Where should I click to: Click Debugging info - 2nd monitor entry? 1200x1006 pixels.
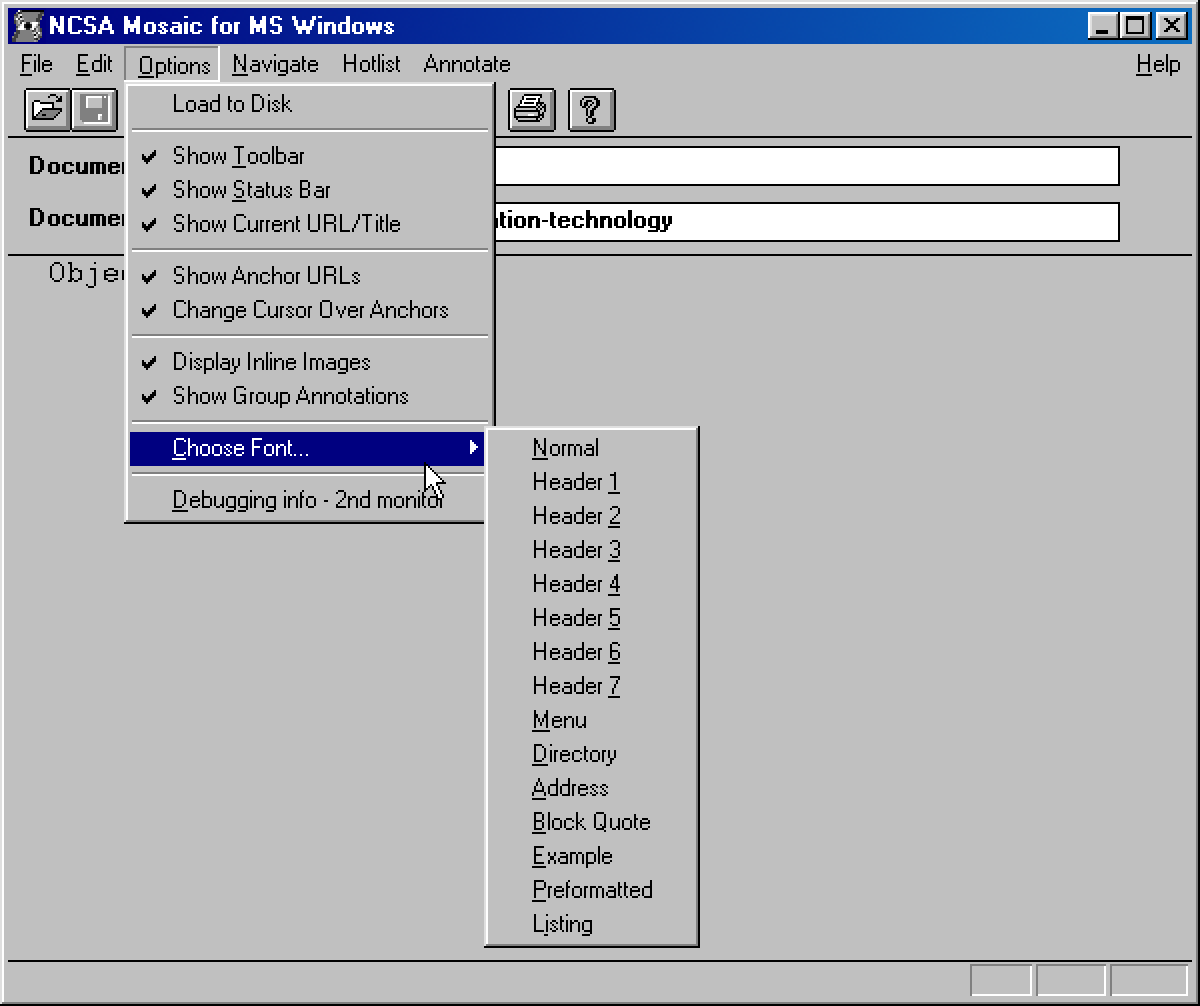coord(309,499)
